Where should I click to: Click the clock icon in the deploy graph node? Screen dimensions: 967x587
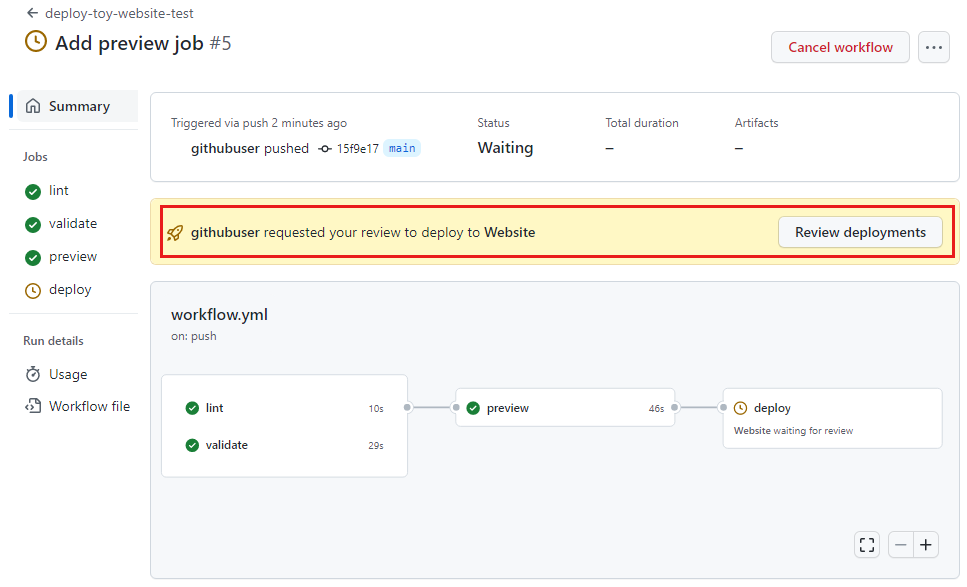pyautogui.click(x=741, y=408)
